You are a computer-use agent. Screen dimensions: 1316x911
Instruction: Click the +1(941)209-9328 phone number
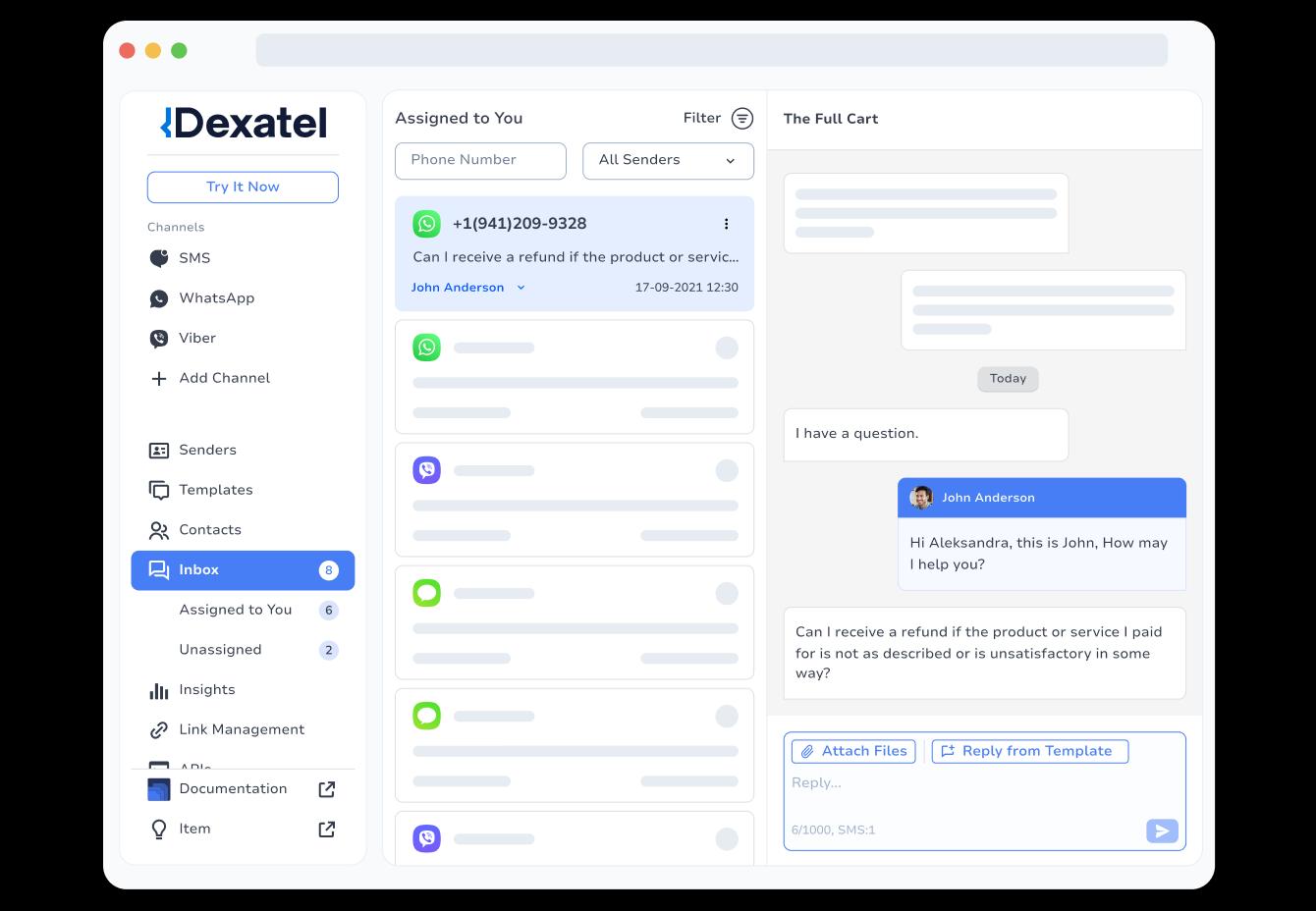pos(520,224)
